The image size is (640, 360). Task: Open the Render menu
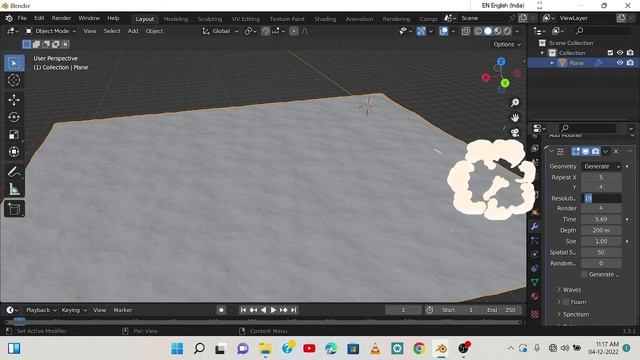[x=61, y=18]
